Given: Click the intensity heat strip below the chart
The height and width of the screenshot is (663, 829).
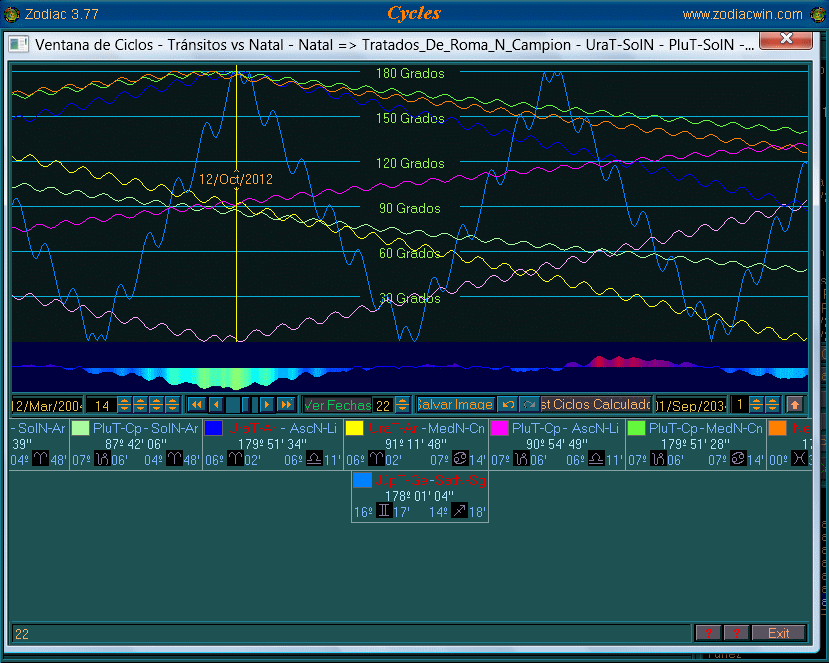Looking at the screenshot, I should (410, 367).
